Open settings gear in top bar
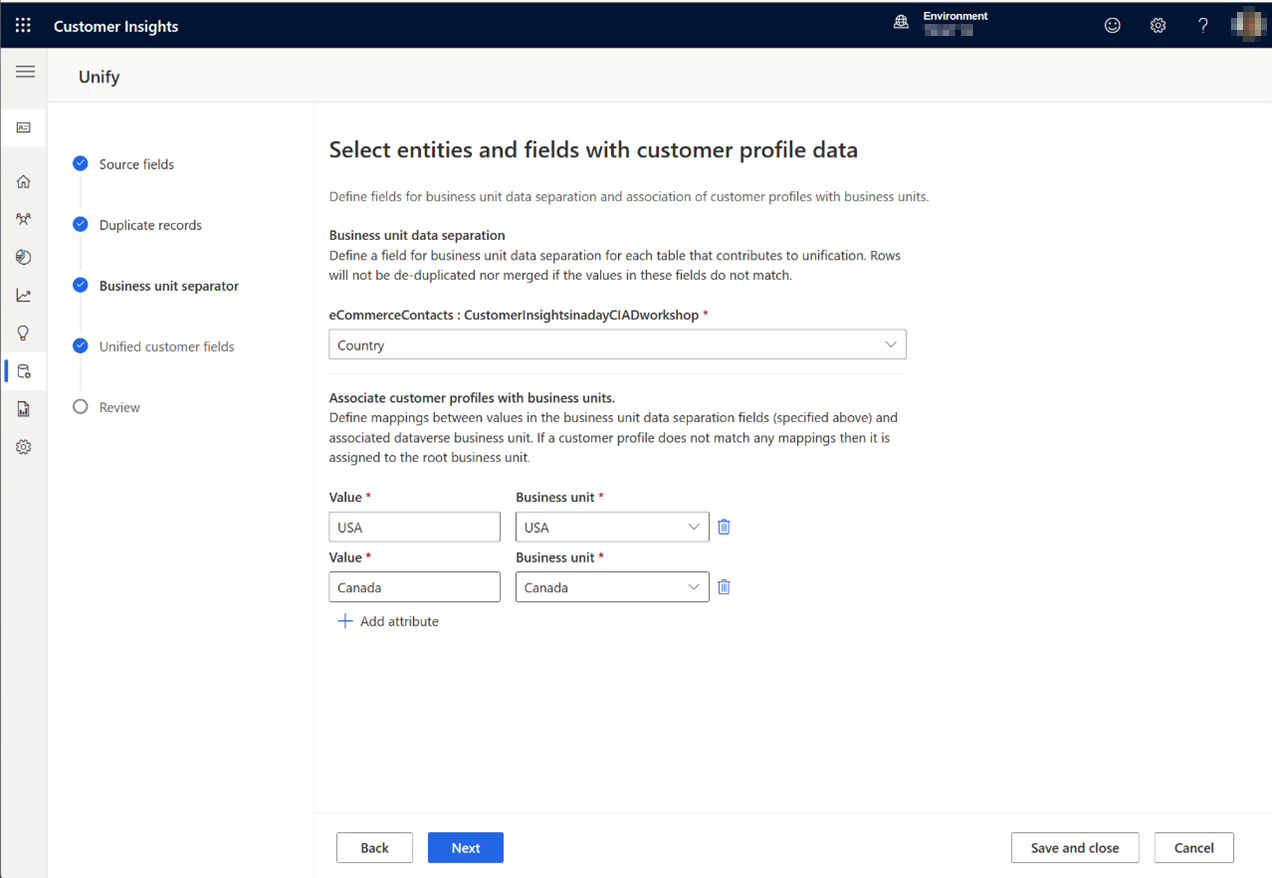 (1158, 26)
